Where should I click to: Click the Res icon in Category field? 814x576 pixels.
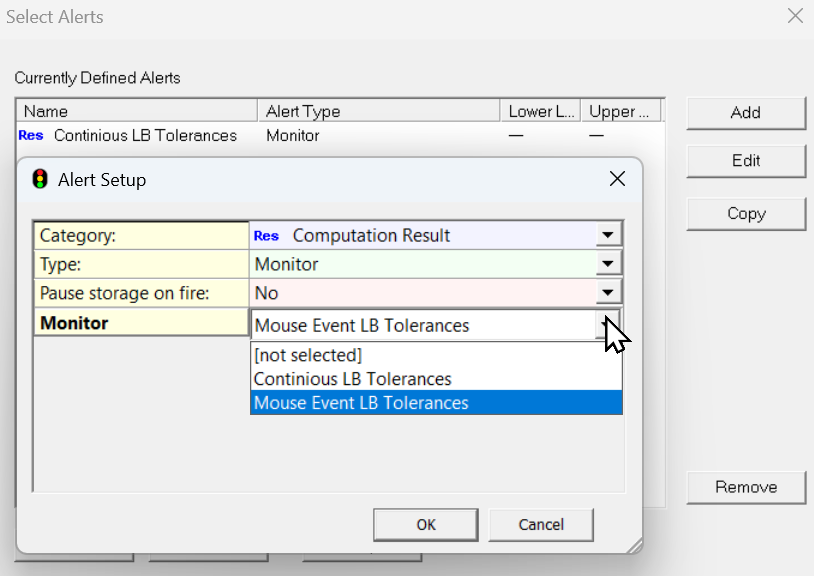(266, 236)
